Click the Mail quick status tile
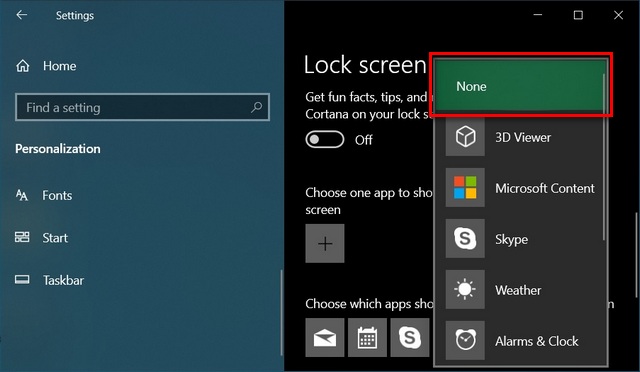The width and height of the screenshot is (640, 372). coord(325,337)
